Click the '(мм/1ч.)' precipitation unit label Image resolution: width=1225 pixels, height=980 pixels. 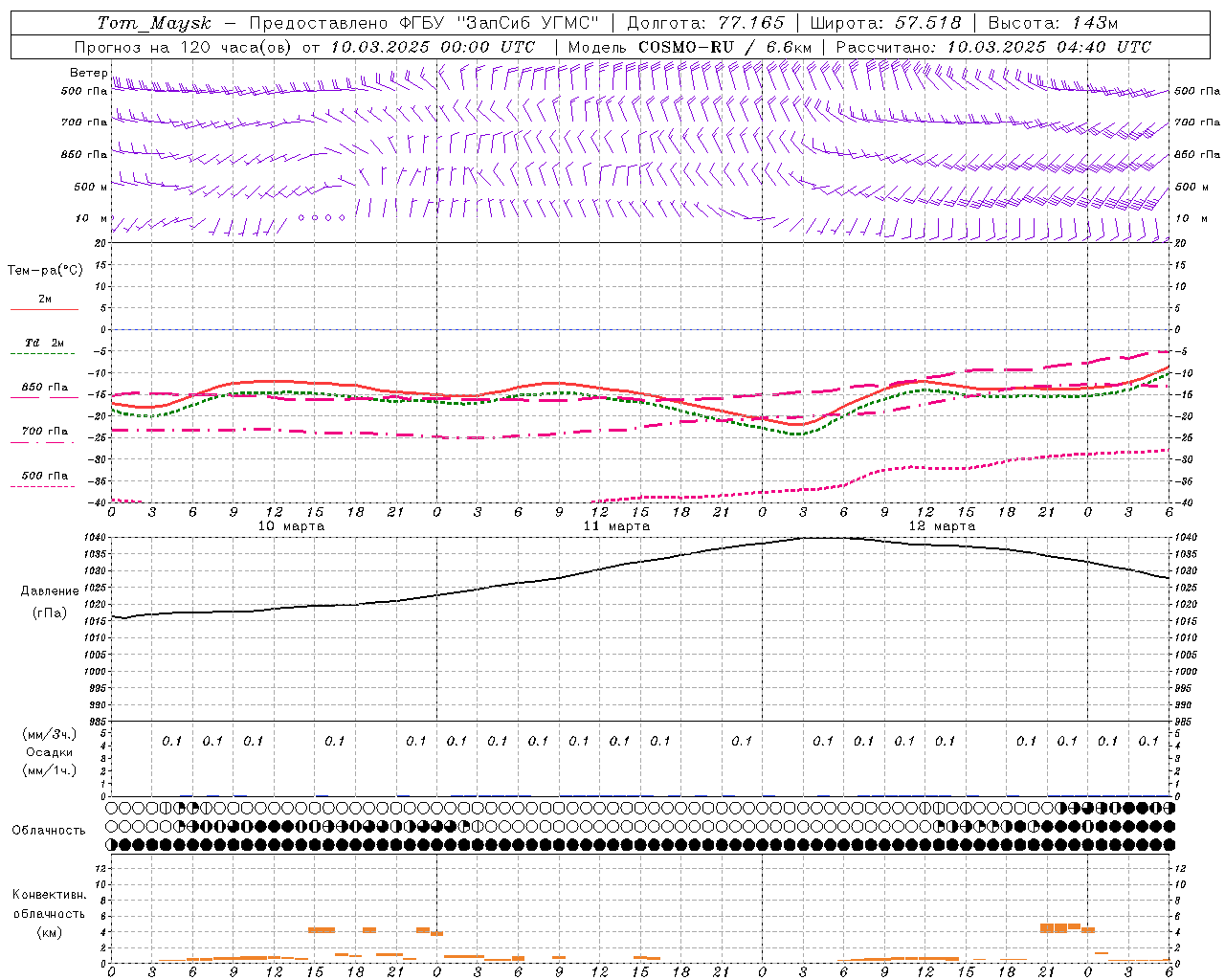tap(49, 770)
